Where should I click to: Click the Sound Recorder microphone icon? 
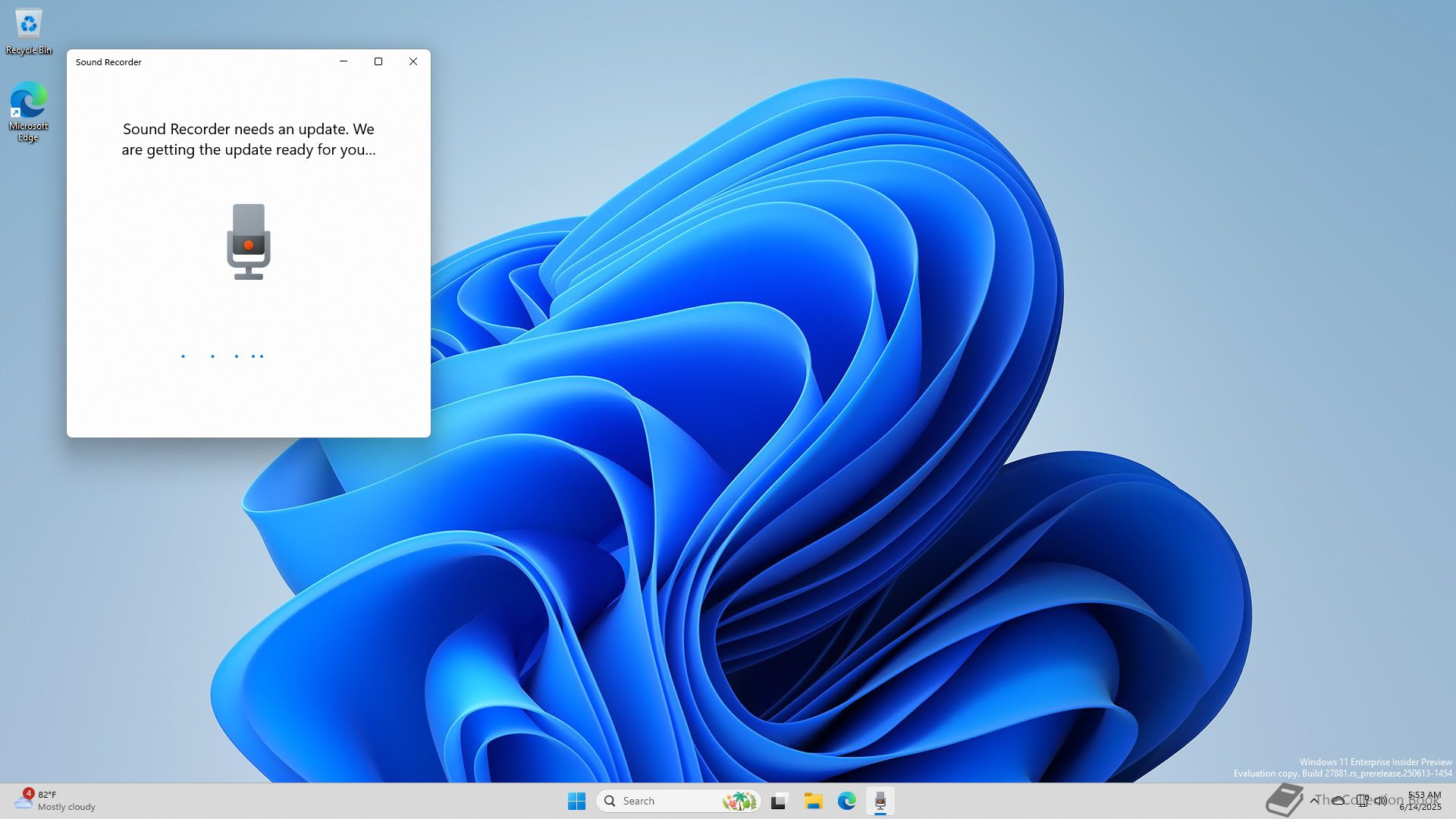pos(248,241)
